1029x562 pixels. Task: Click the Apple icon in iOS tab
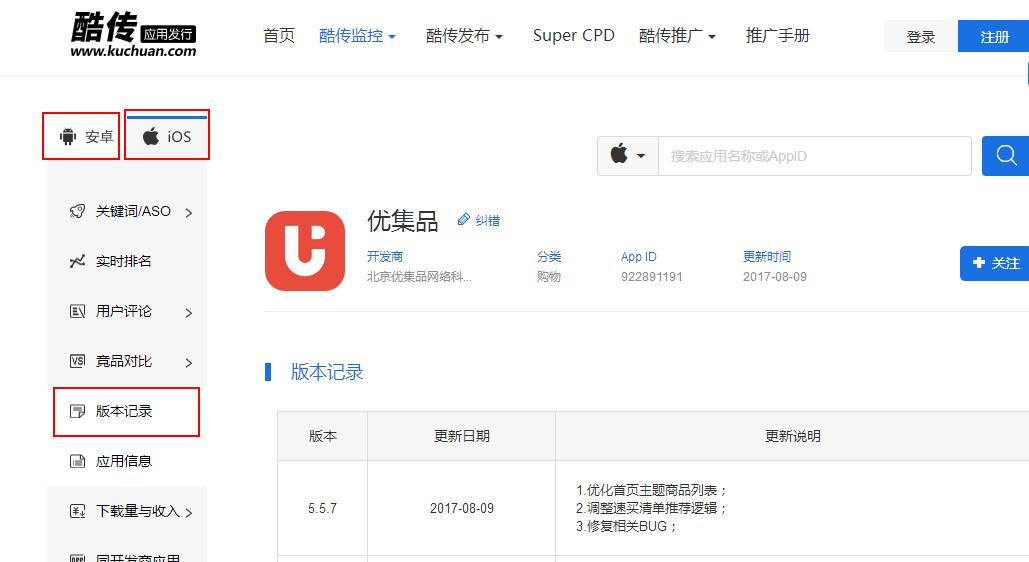(x=151, y=136)
